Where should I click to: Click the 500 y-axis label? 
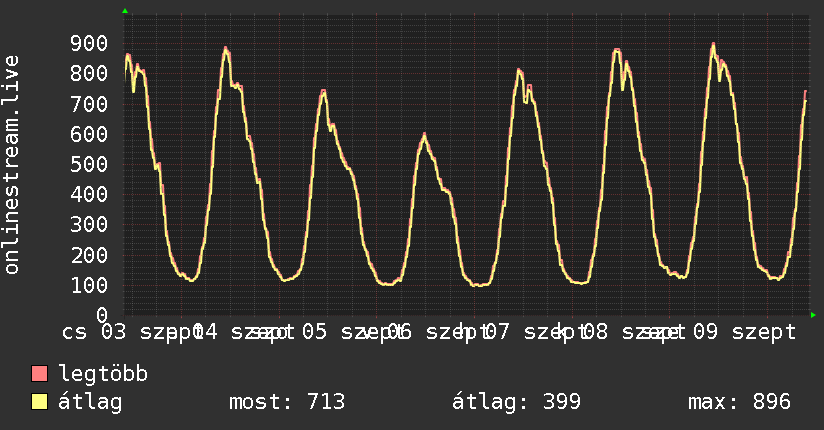pos(89,164)
